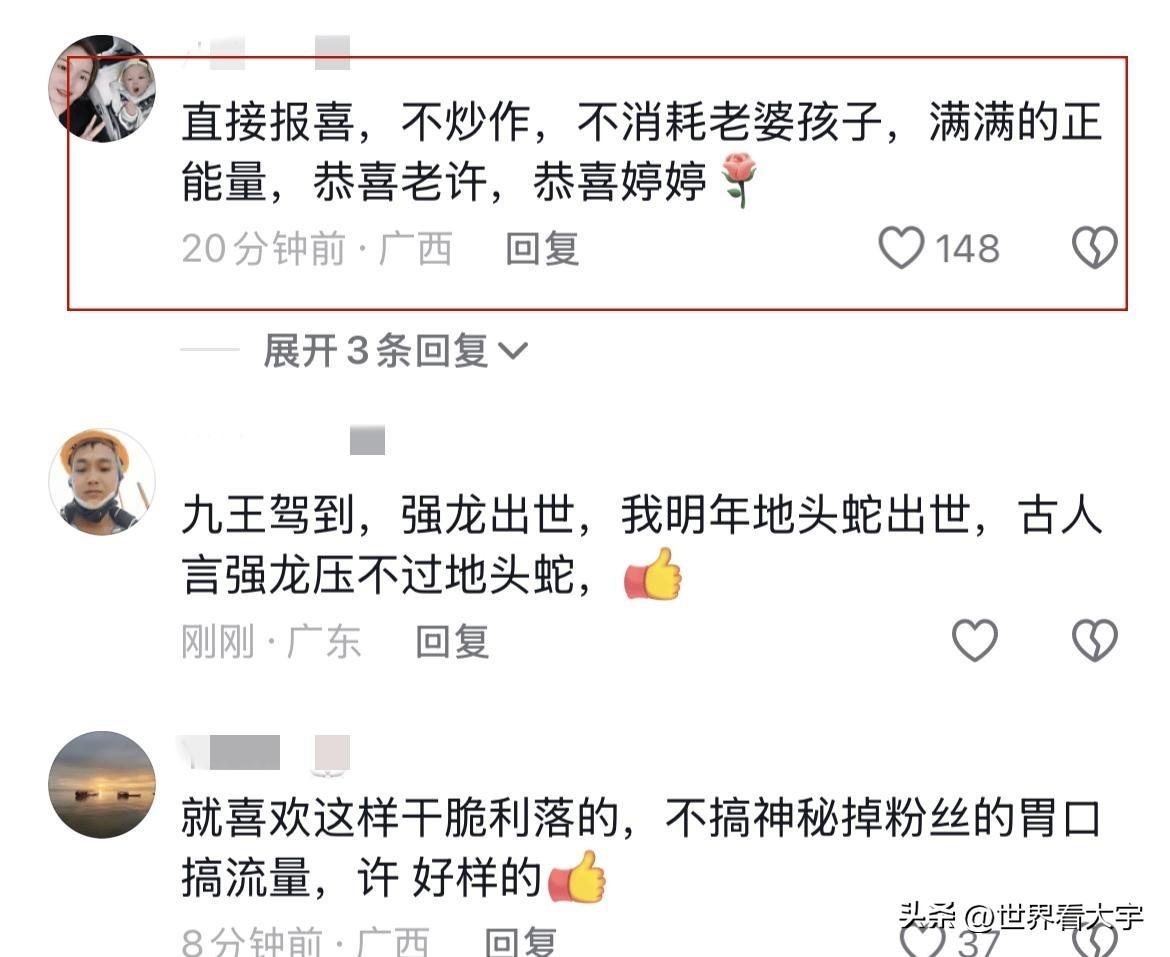The image size is (1170, 957).
Task: Dislike the top Guangxi comment with broken heart
Action: tap(1094, 248)
